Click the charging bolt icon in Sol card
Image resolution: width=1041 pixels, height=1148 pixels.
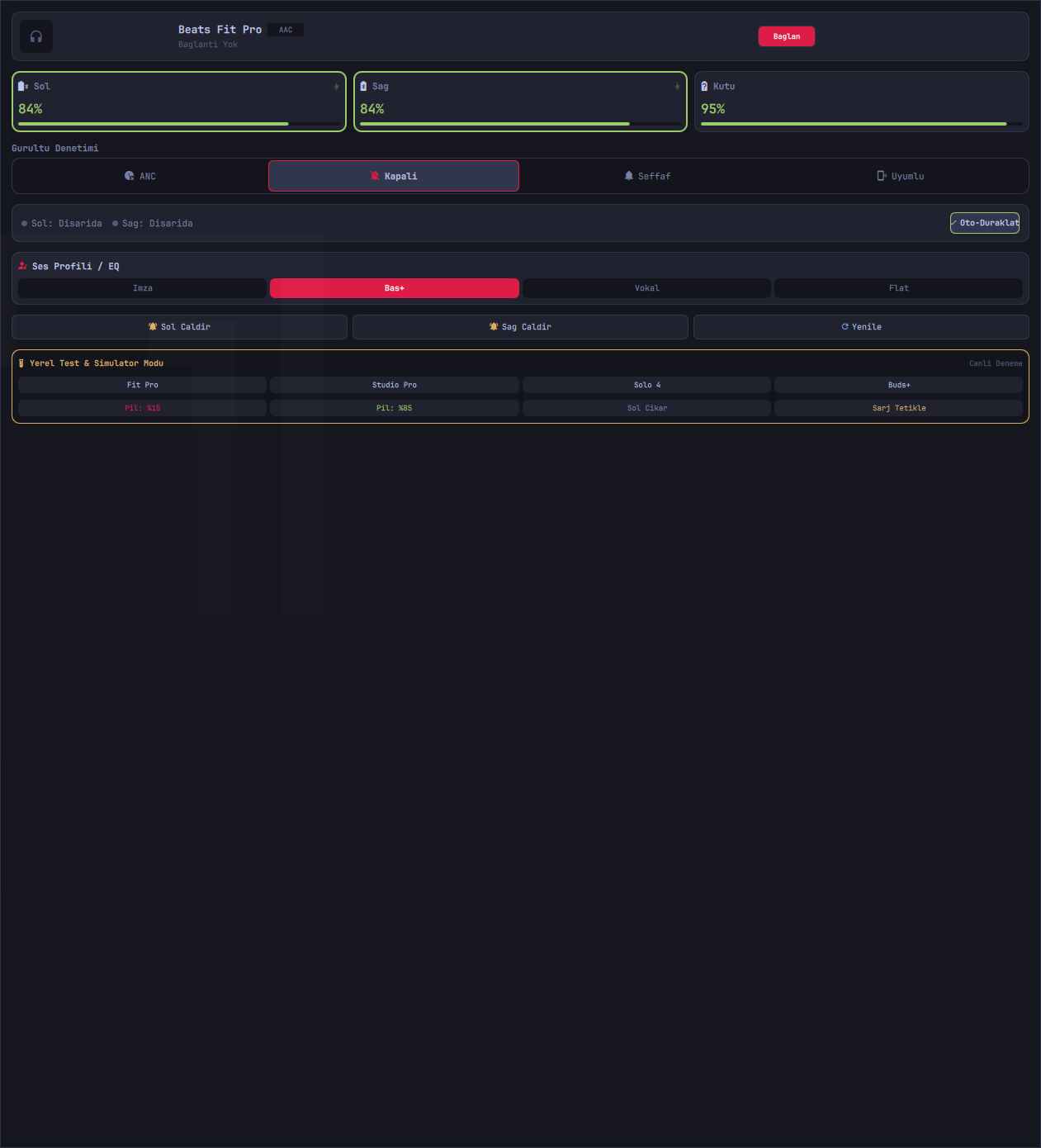(x=336, y=87)
